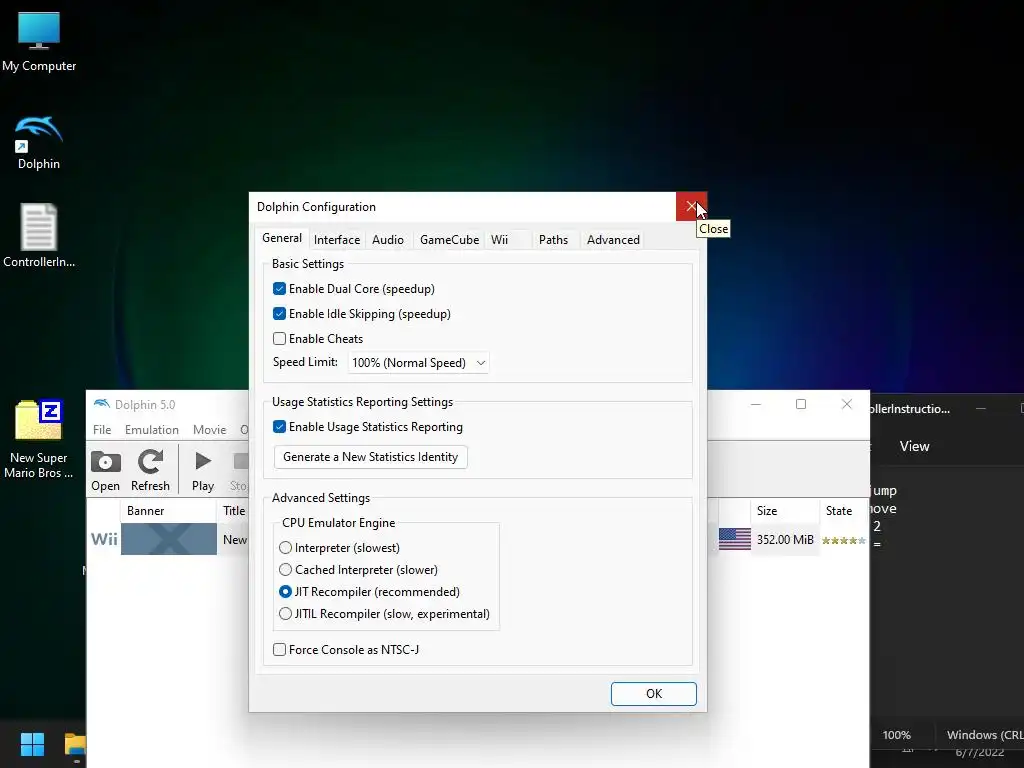Image resolution: width=1024 pixels, height=768 pixels.
Task: Select the New Super Mario Bros zip folder
Action: pos(39,439)
